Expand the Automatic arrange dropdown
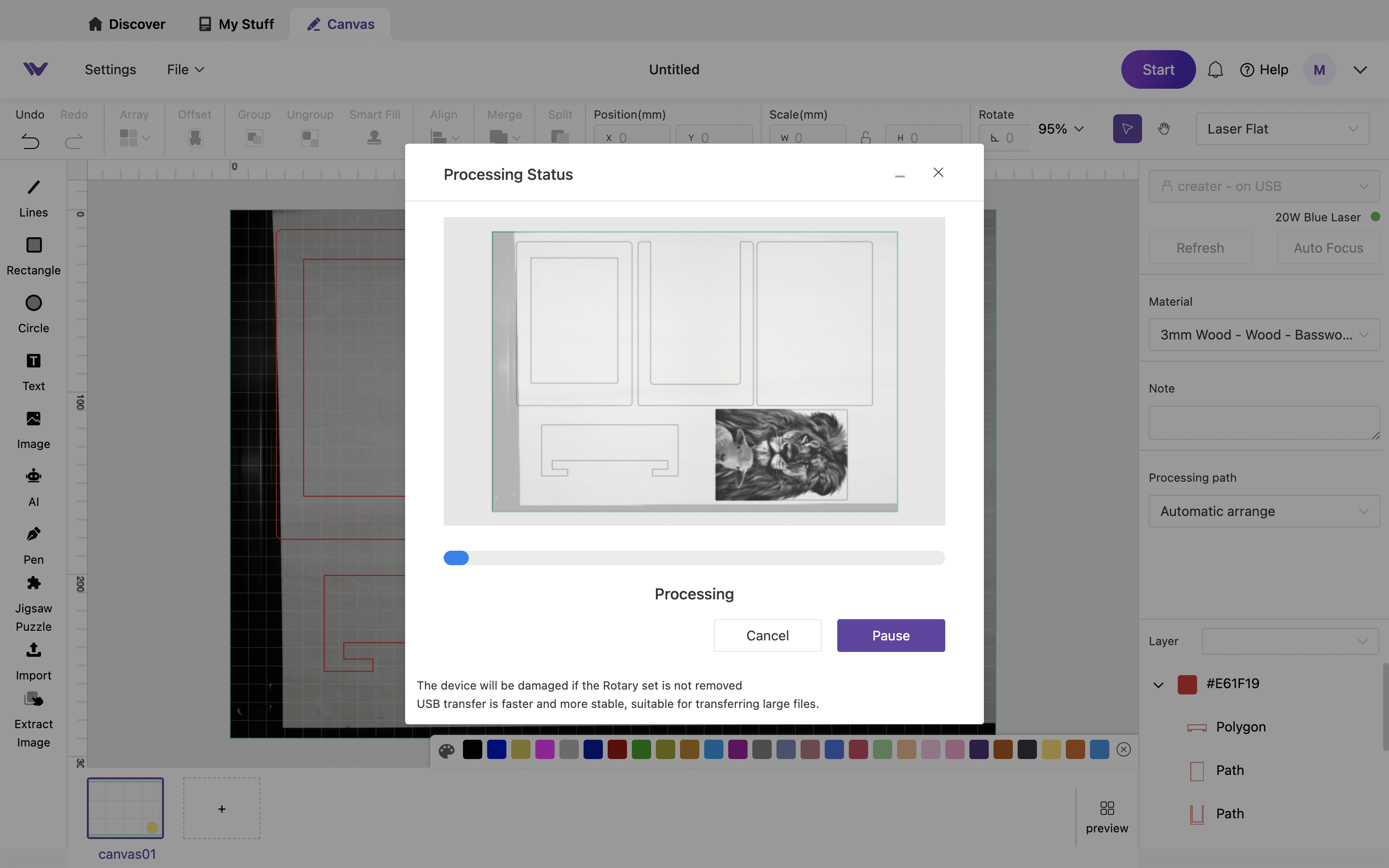This screenshot has height=868, width=1389. [x=1263, y=511]
